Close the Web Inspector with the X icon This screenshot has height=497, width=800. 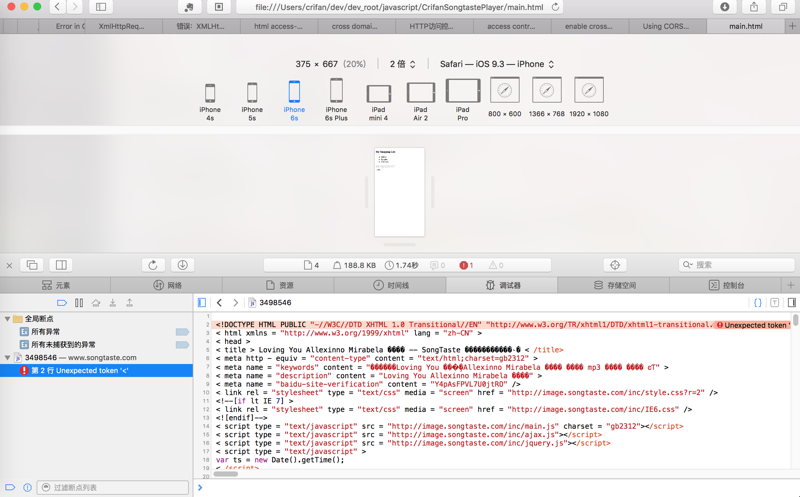tap(9, 265)
